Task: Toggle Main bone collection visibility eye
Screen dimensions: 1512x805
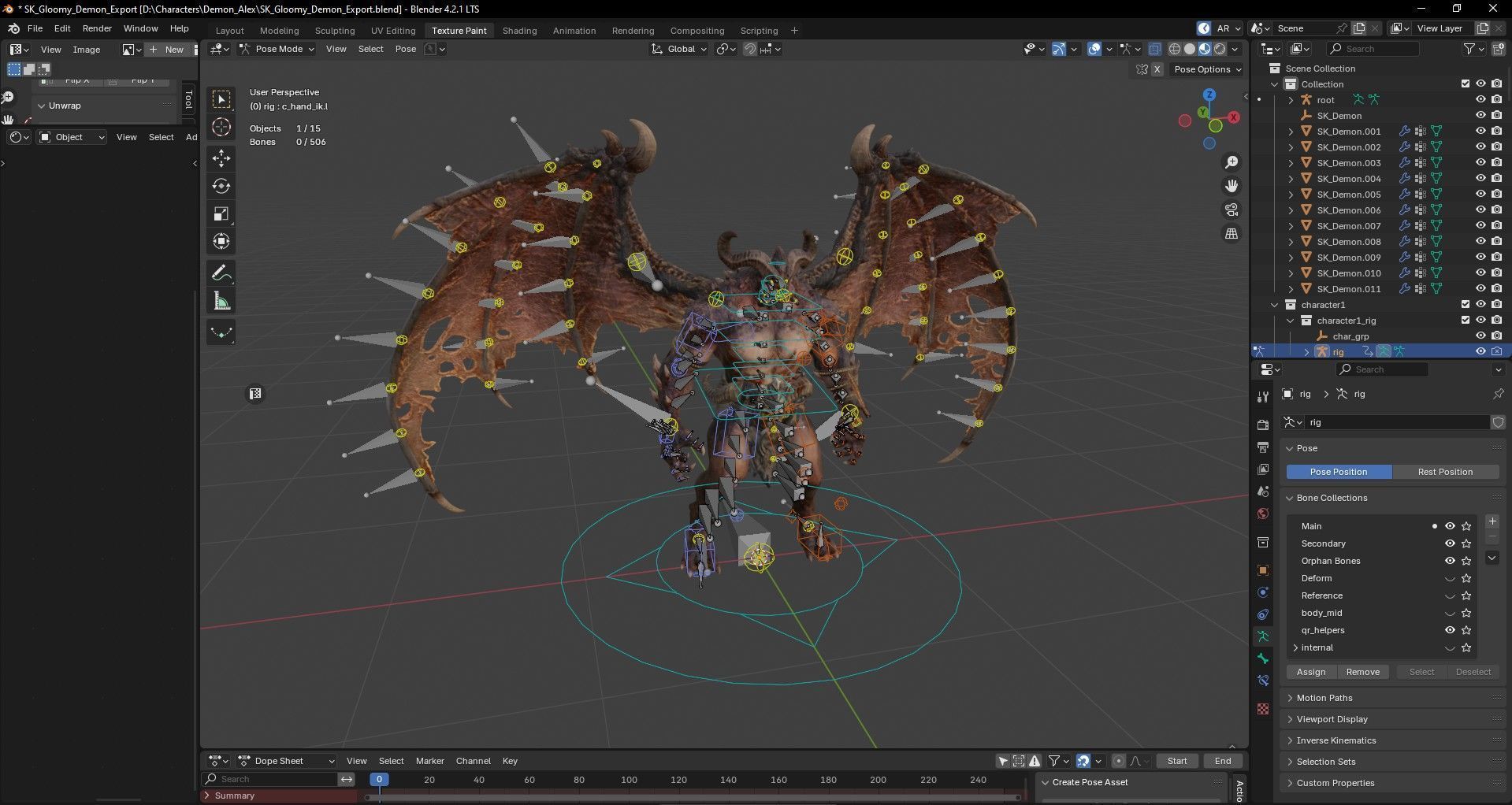Action: pyautogui.click(x=1450, y=526)
